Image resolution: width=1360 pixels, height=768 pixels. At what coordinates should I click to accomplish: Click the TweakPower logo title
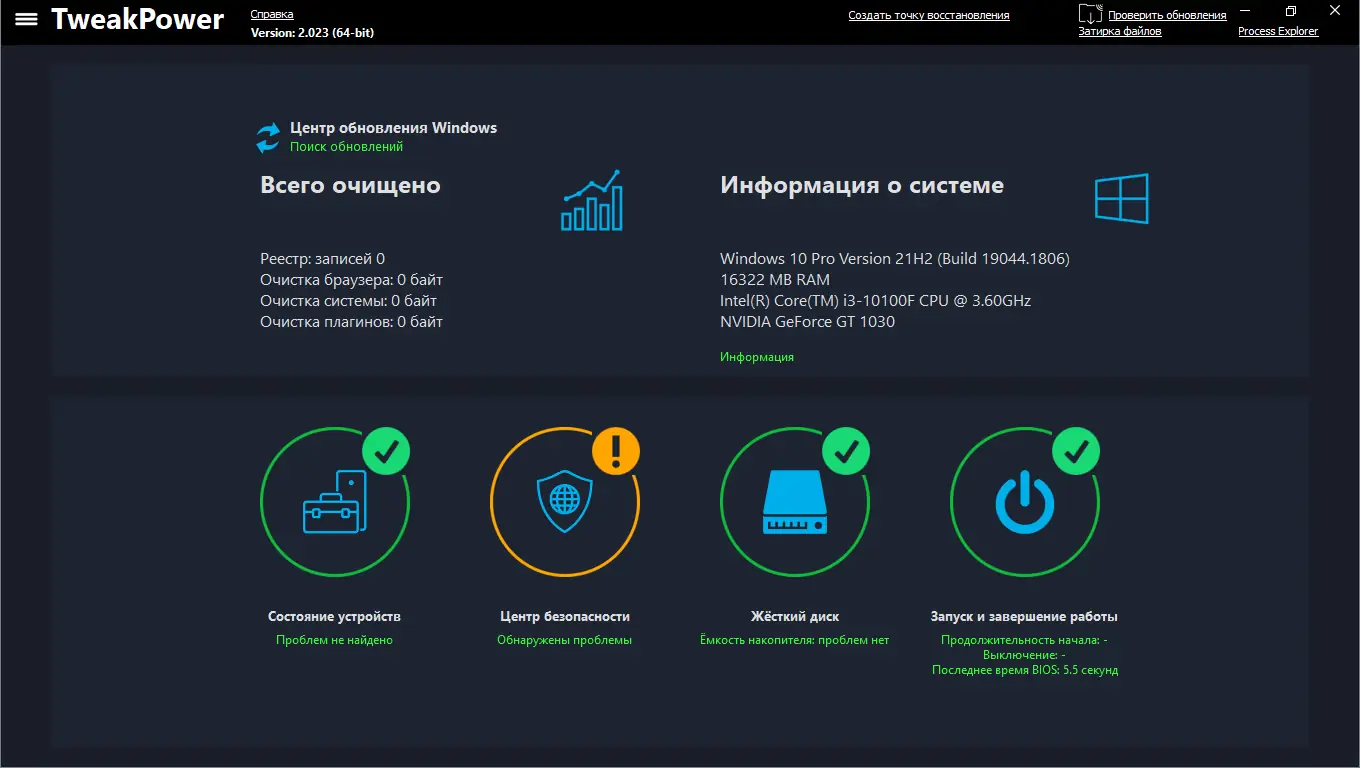coord(137,19)
